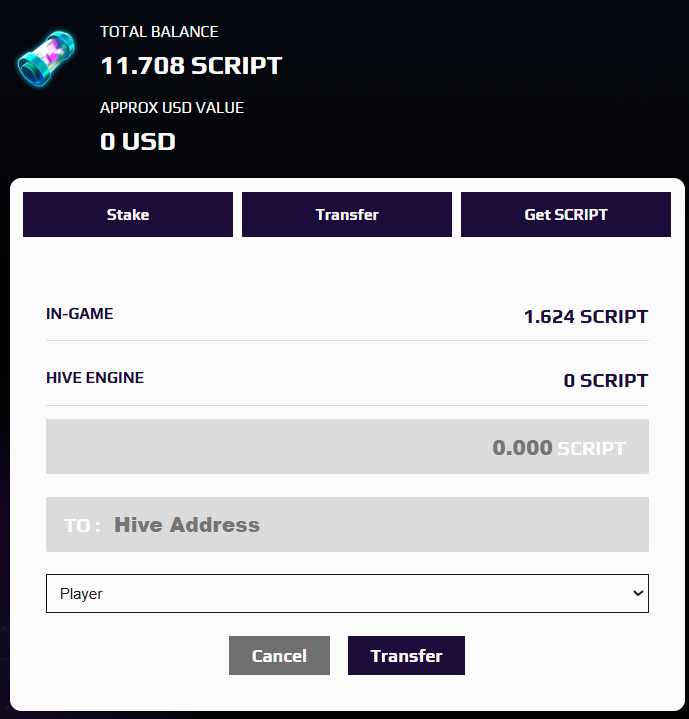Click the APPROX USD VALUE label
Screen dimensions: 689x719
pos(172,108)
